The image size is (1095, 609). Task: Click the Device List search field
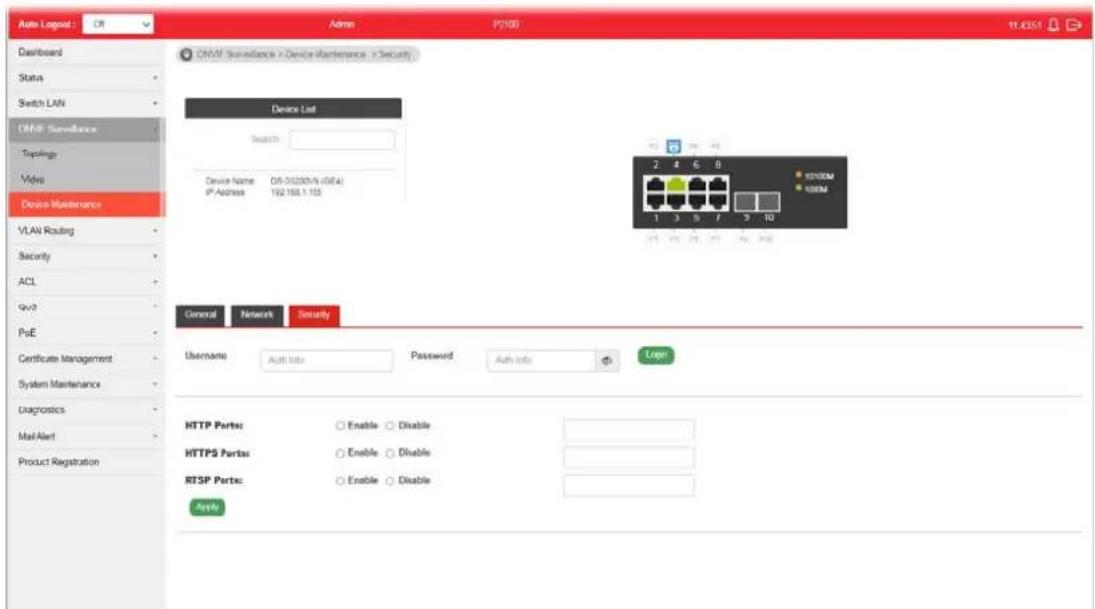coord(342,140)
